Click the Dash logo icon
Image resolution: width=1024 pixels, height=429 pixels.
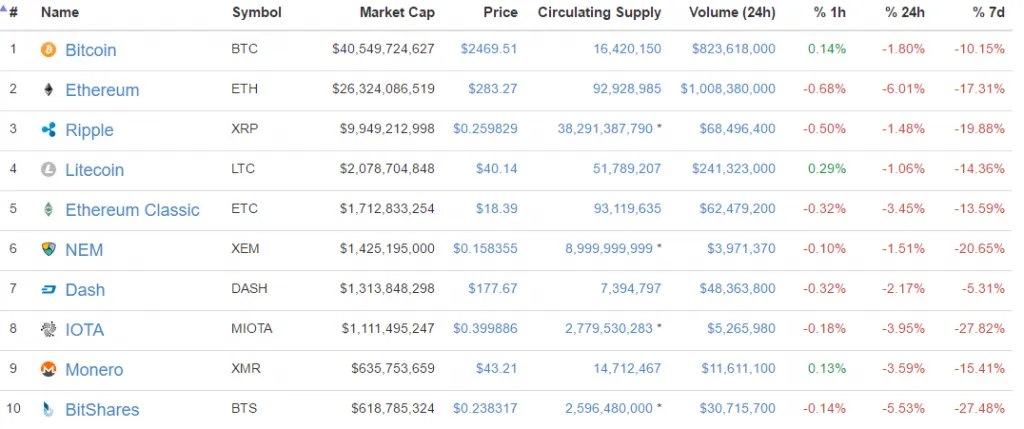tap(48, 290)
